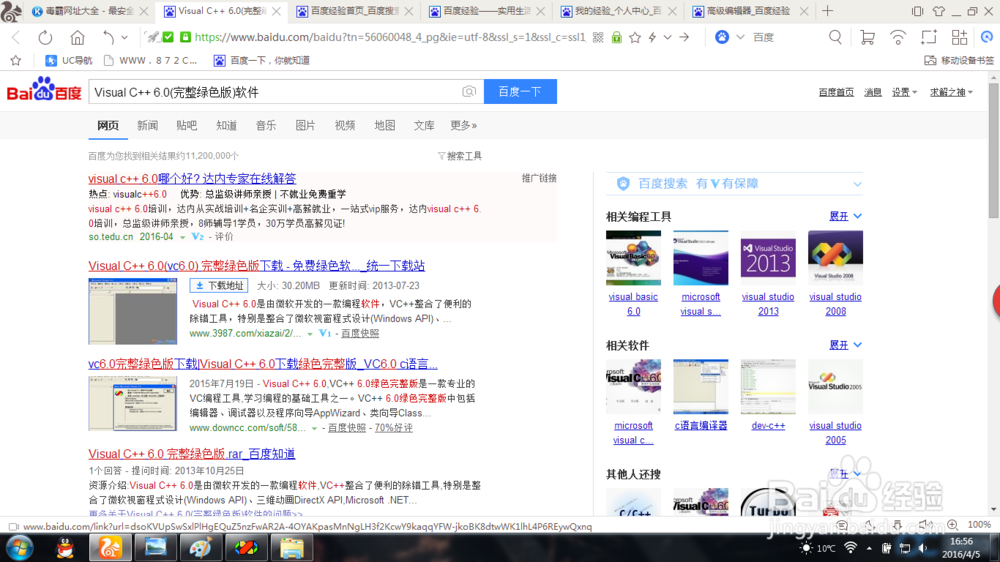Open the visual studio 2008 link
This screenshot has height=562, width=1000.
[835, 304]
